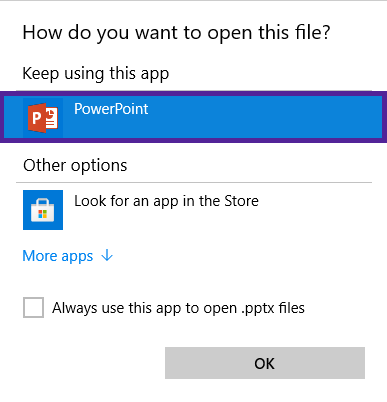387x402 pixels.
Task: Expand the More apps list
Action: (68, 256)
